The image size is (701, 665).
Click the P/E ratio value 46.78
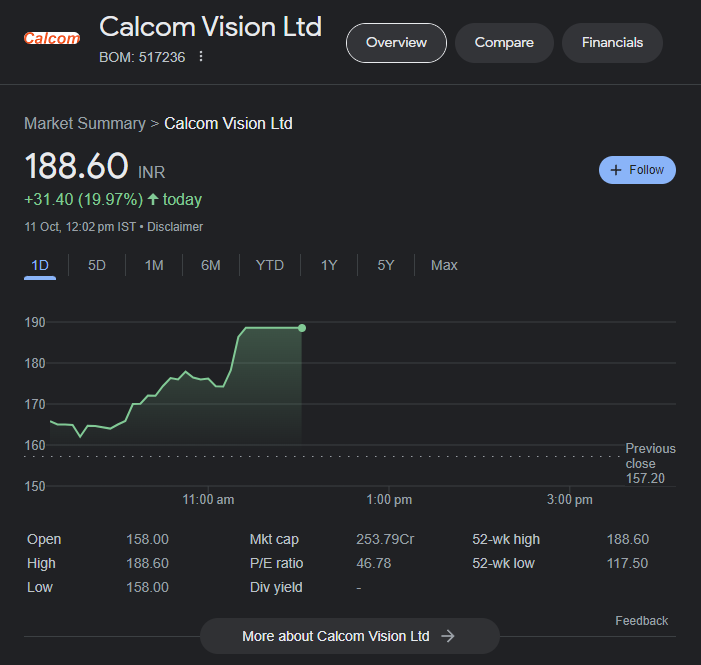pyautogui.click(x=374, y=563)
